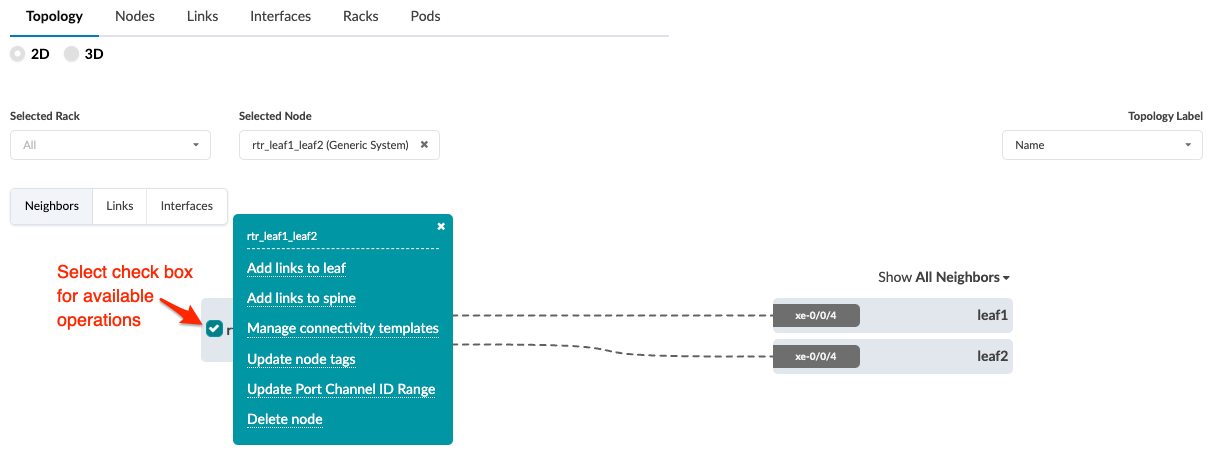This screenshot has width=1210, height=455.
Task: Clear the selected node rtr_leaf1_leaf2
Action: point(424,145)
